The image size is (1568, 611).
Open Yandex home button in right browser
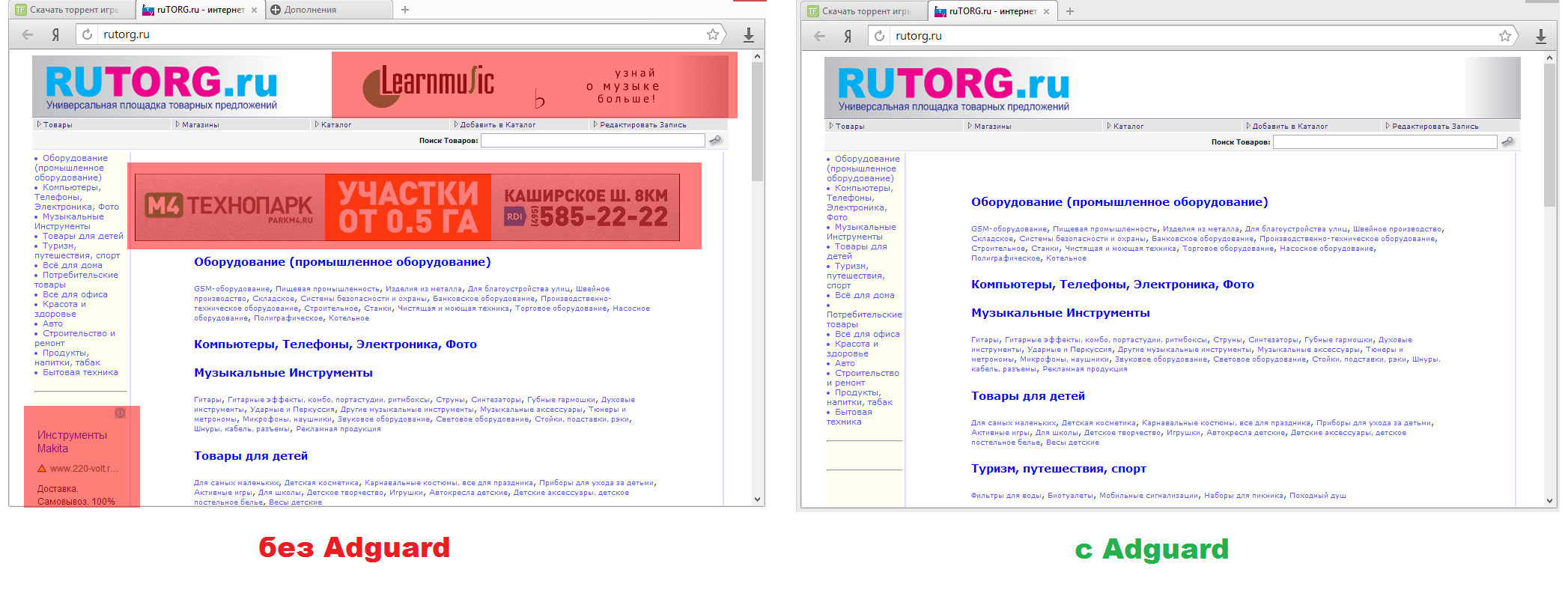(x=848, y=36)
